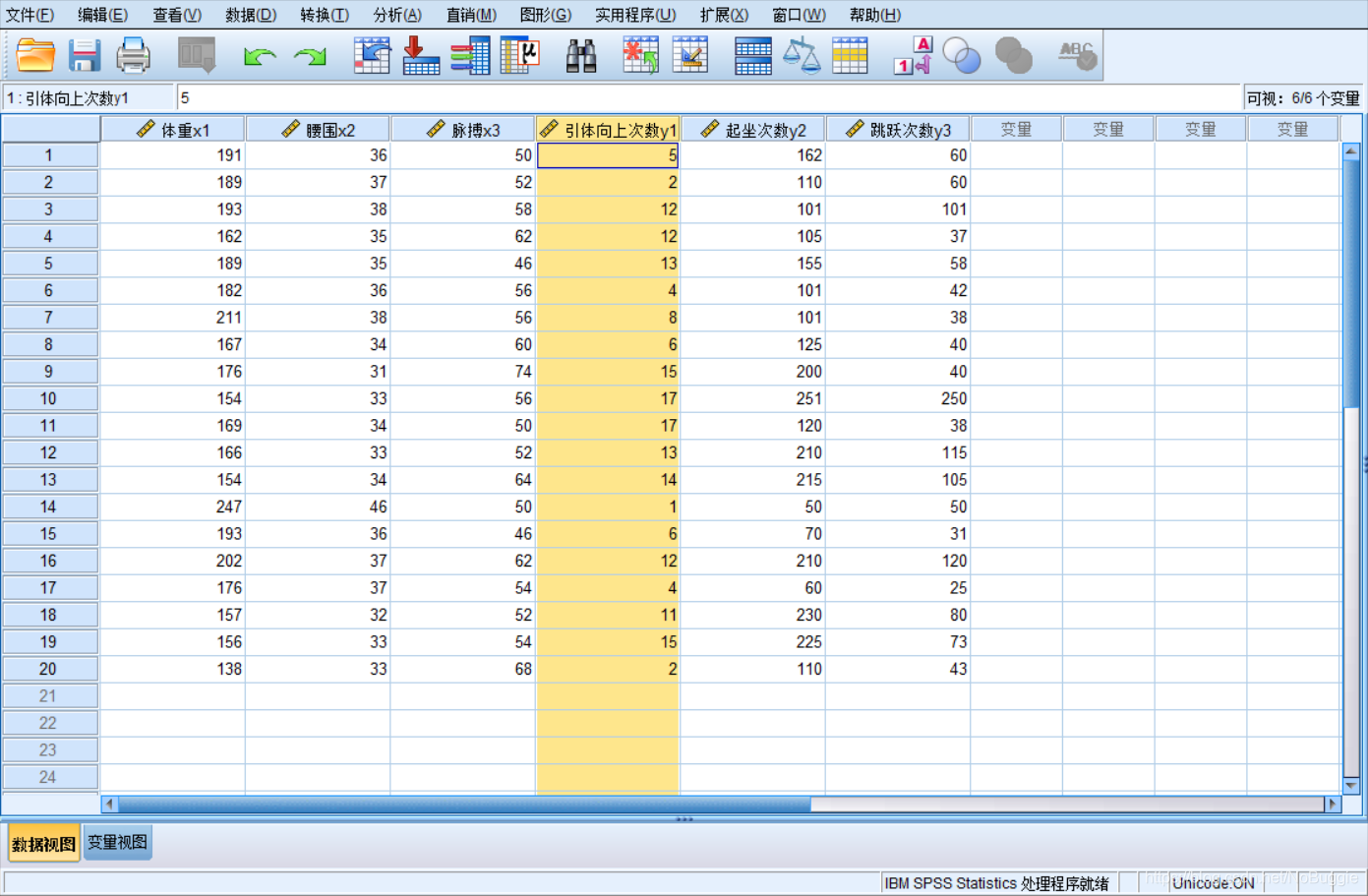Click cell 247 in 体重x1 column
The width and height of the screenshot is (1368, 896).
pyautogui.click(x=173, y=507)
